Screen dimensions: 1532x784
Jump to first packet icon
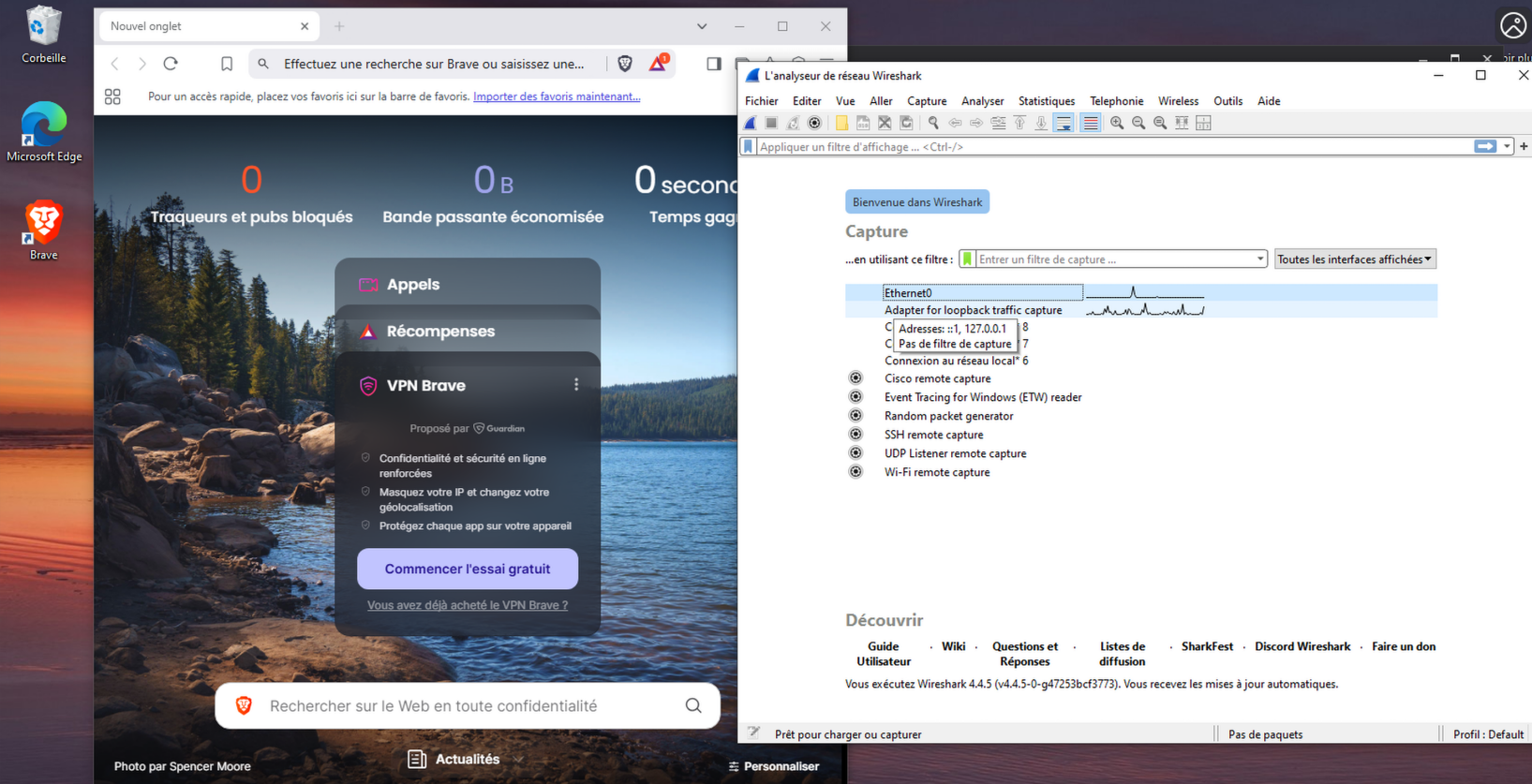pos(1019,123)
